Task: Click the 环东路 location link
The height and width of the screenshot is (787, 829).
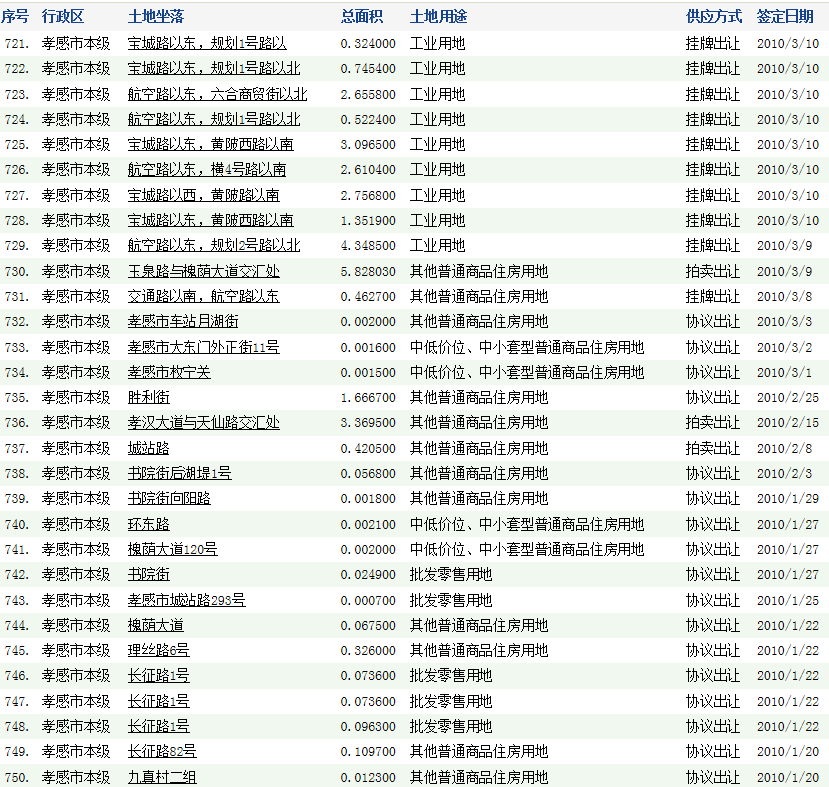Action: pyautogui.click(x=149, y=524)
